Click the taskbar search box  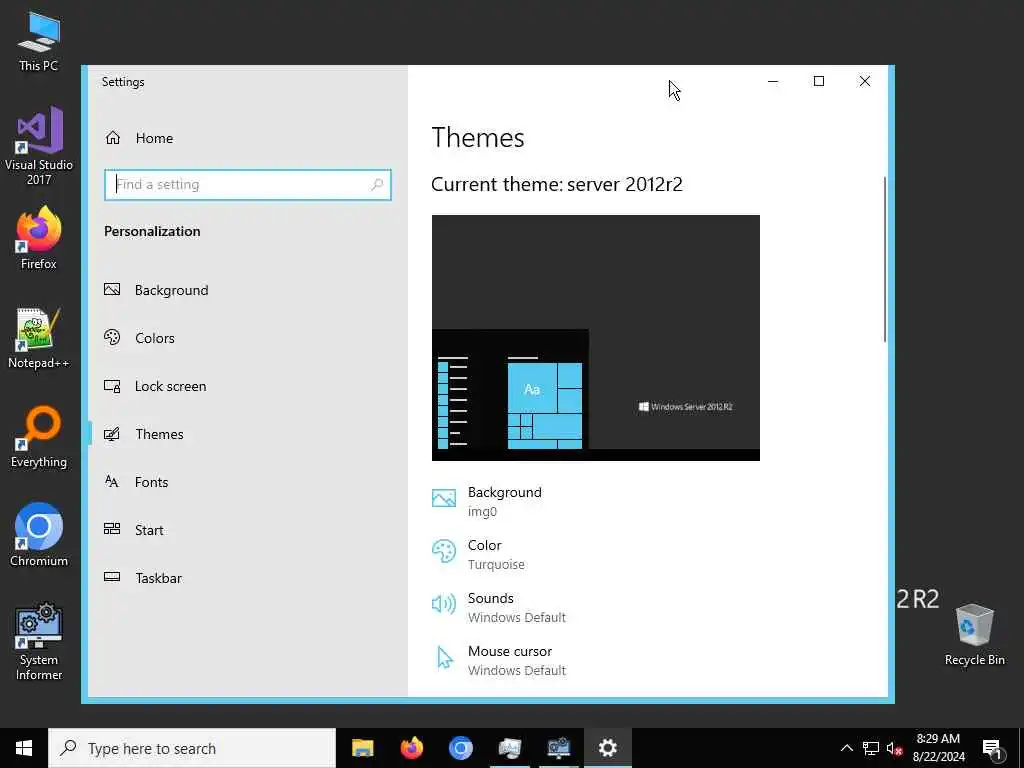pyautogui.click(x=192, y=748)
